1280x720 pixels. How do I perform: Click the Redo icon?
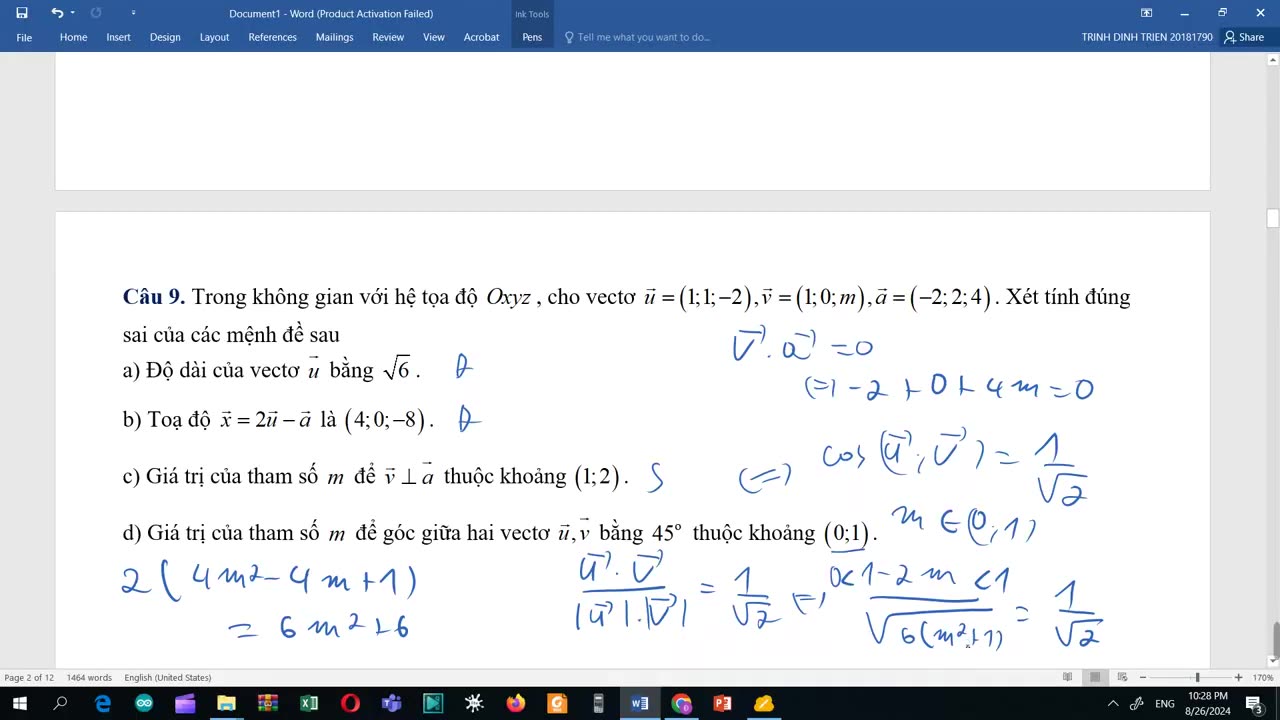coord(96,13)
